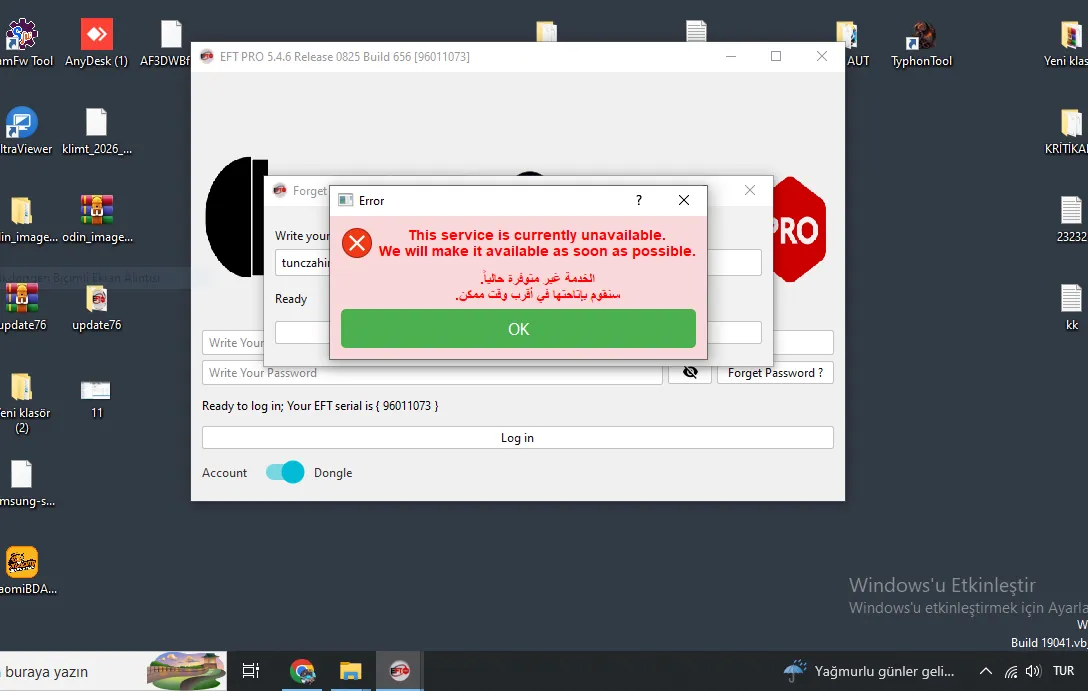Open the UltraViewer desktop icon
Image resolution: width=1088 pixels, height=691 pixels.
22,130
